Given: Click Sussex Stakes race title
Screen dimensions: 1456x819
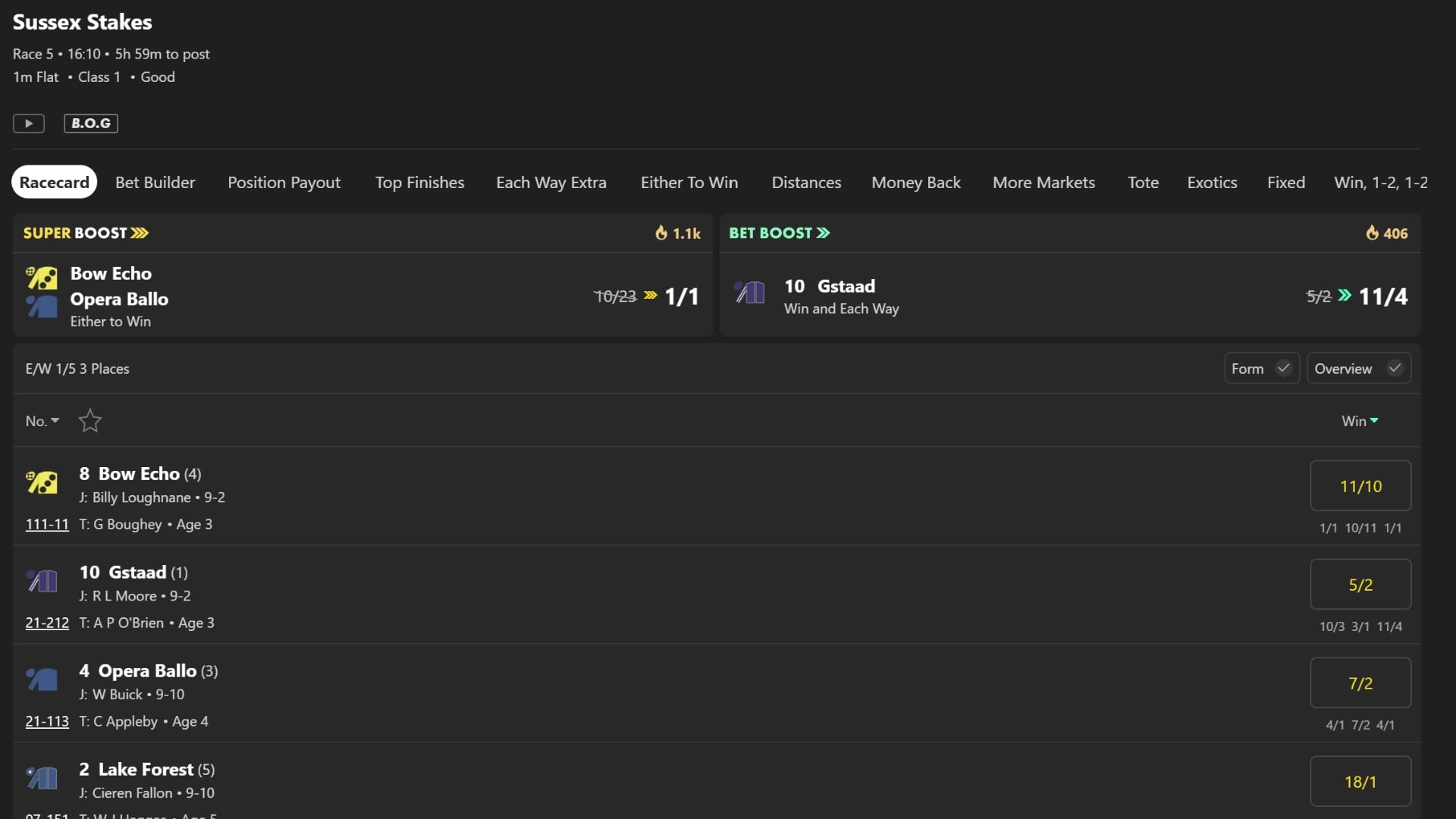Looking at the screenshot, I should [x=82, y=22].
